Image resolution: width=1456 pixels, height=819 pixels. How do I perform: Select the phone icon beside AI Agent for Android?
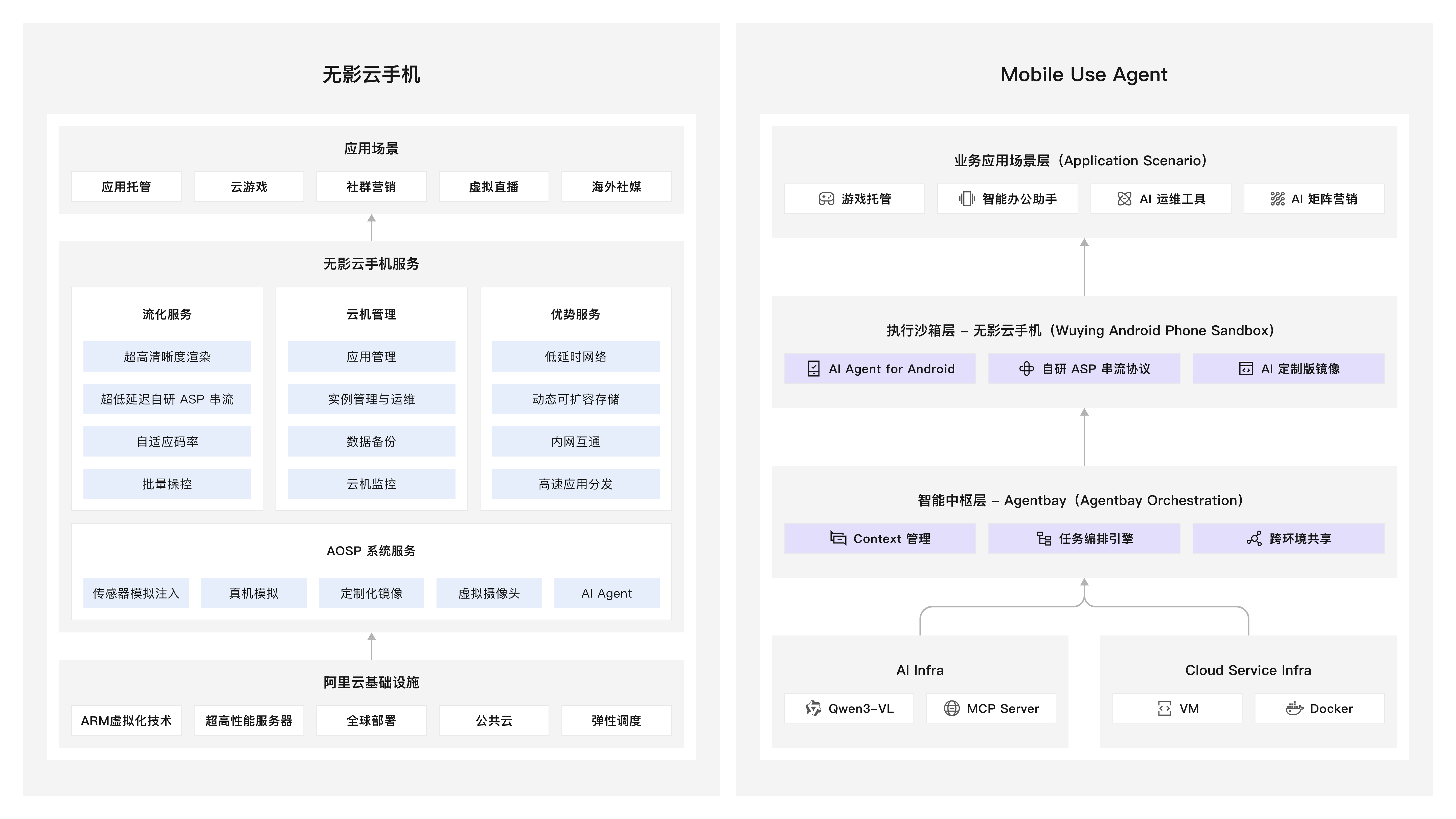[x=814, y=369]
